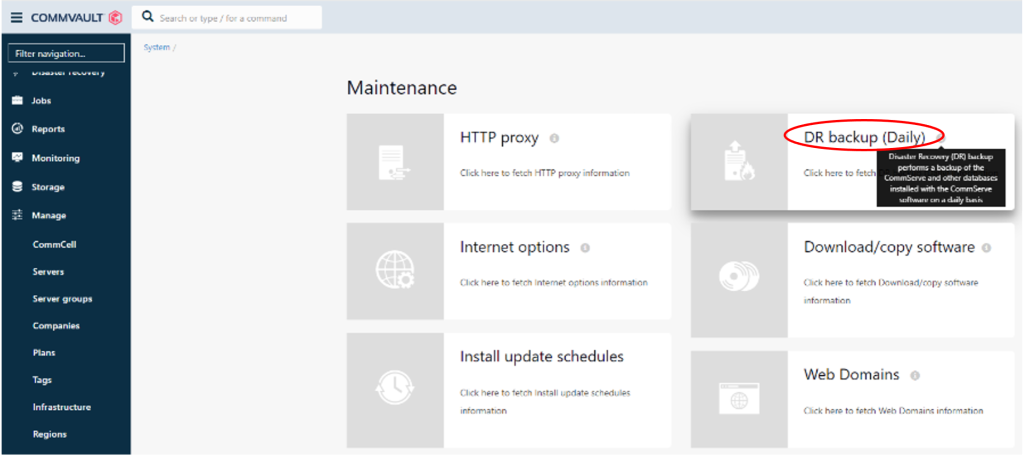Screen dimensions: 1024x455
Task: Click the System breadcrumb link
Action: 157,48
